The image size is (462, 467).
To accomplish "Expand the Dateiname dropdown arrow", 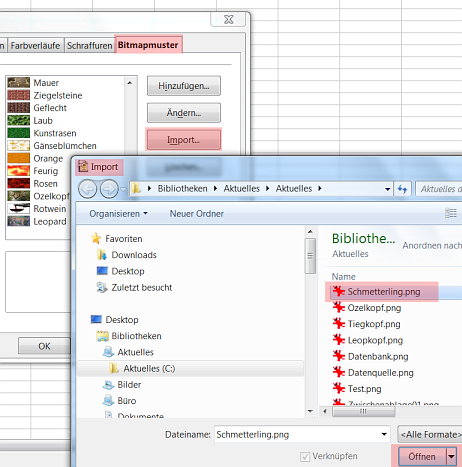I will click(x=384, y=434).
